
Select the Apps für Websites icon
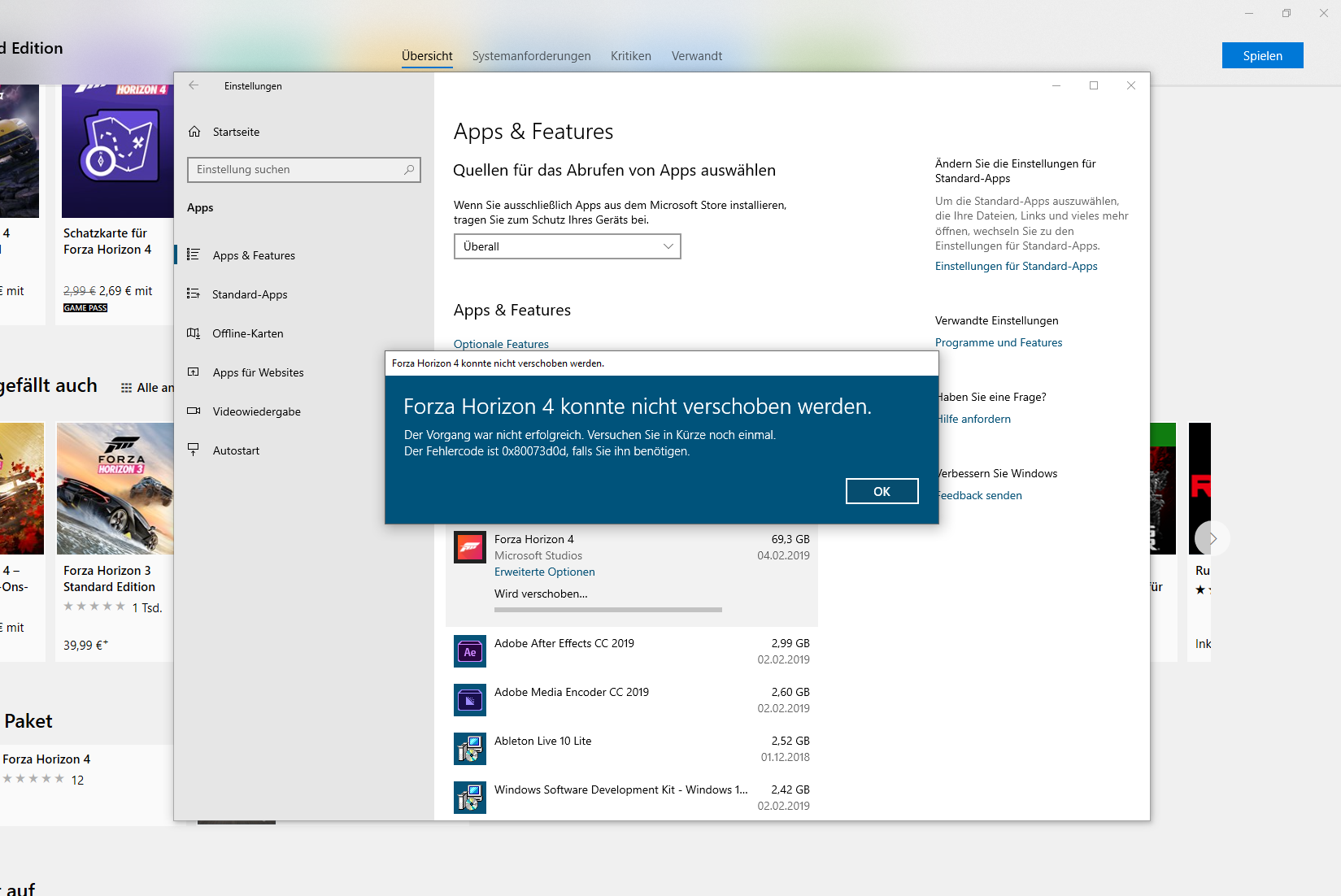click(x=194, y=372)
